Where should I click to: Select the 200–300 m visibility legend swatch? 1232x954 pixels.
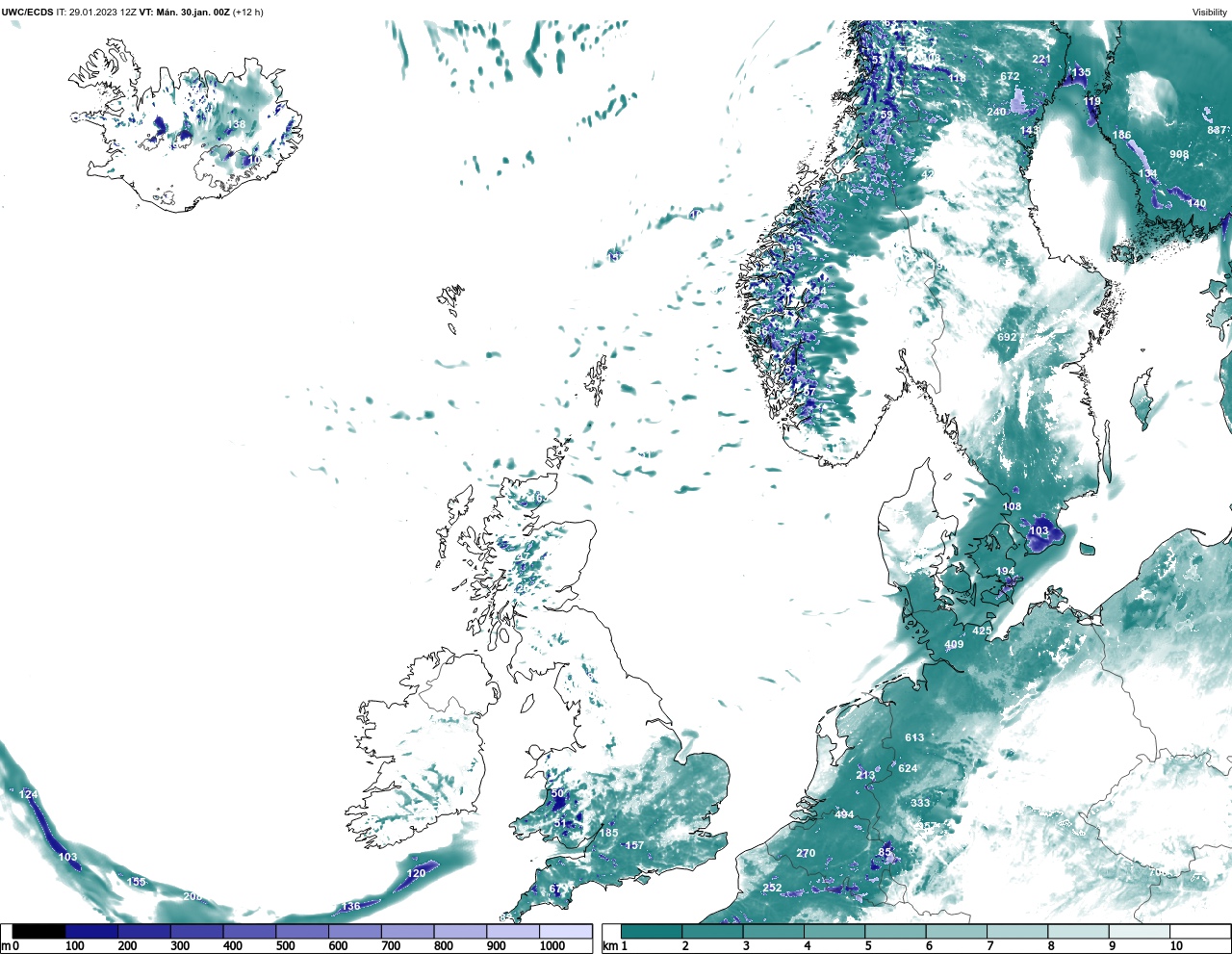tap(144, 931)
